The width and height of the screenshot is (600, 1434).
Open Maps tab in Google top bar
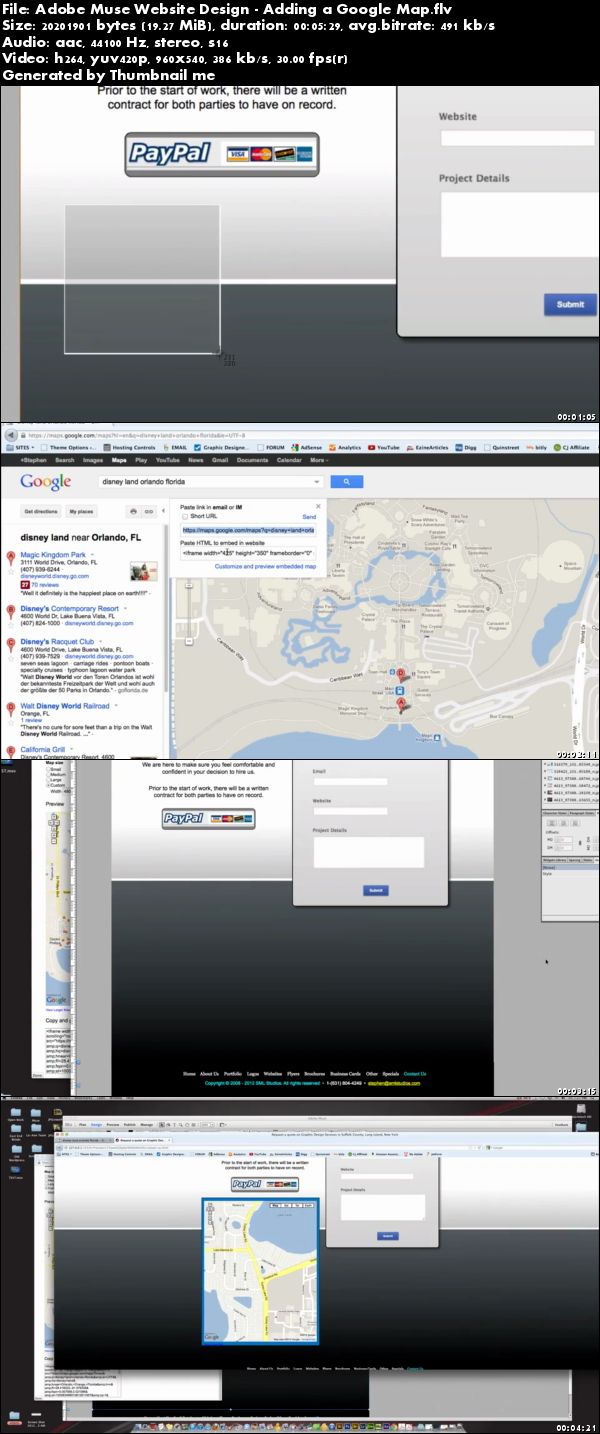pos(119,461)
